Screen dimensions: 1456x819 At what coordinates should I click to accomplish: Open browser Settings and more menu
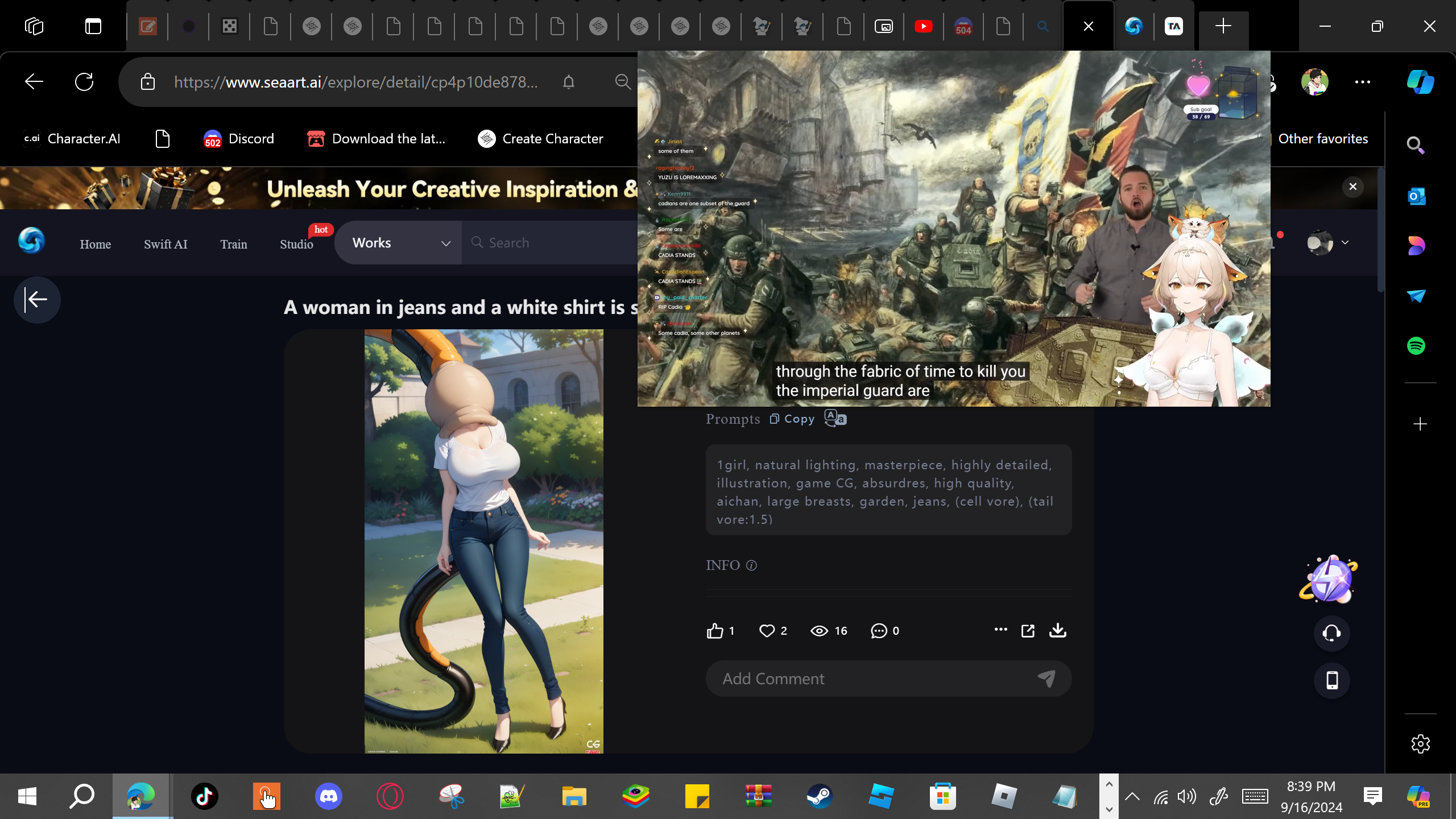[1363, 82]
